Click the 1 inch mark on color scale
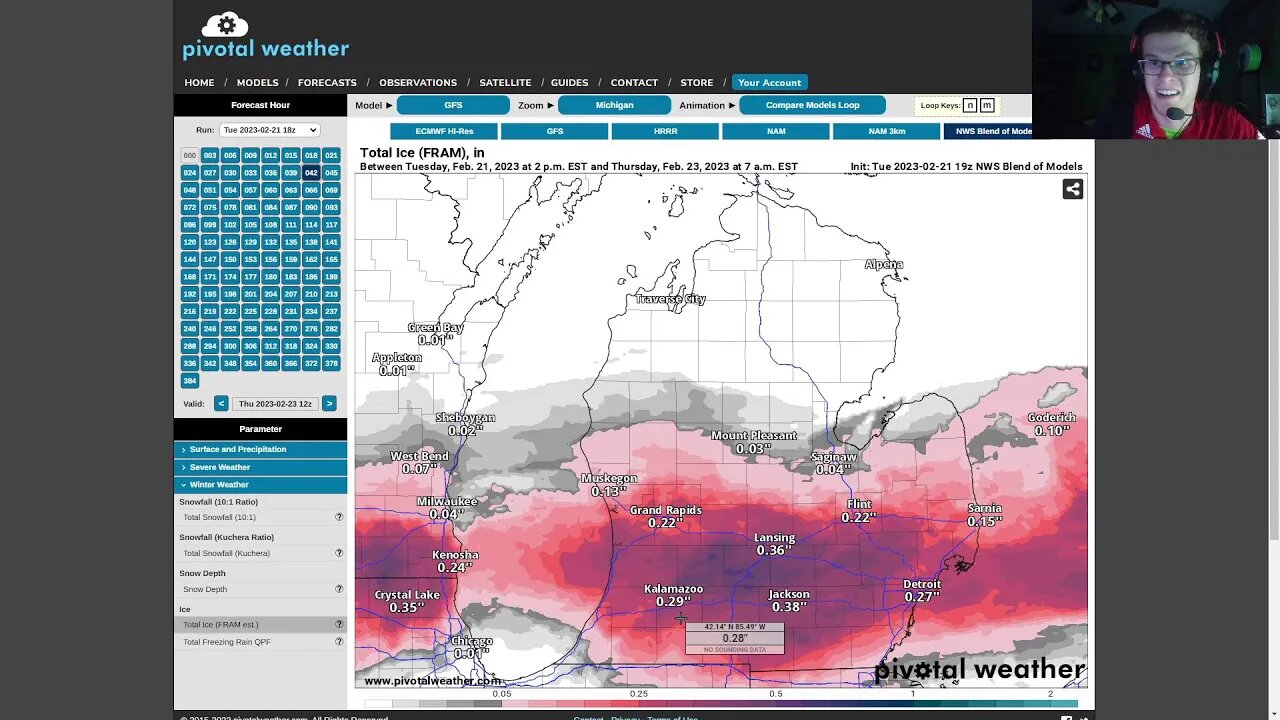This screenshot has width=1280, height=720. coord(913,694)
